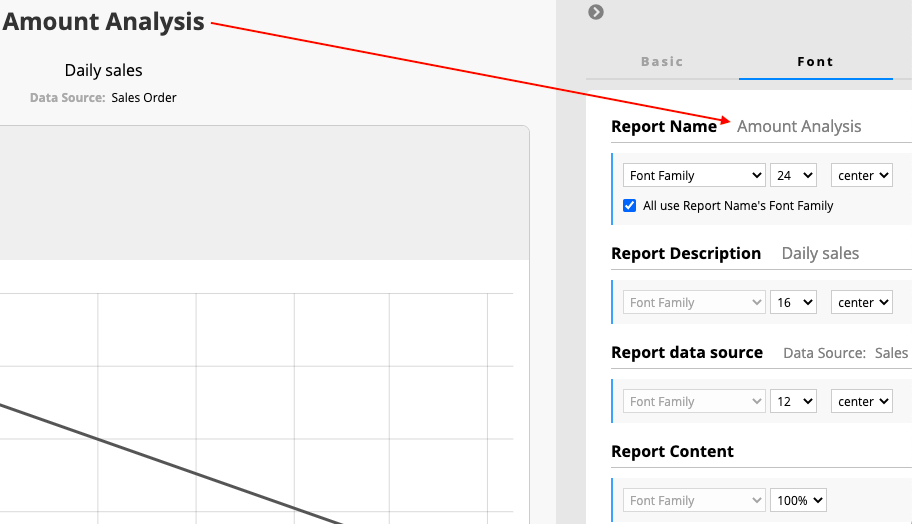Change Report Description font size 16
912x524 pixels.
pyautogui.click(x=793, y=302)
